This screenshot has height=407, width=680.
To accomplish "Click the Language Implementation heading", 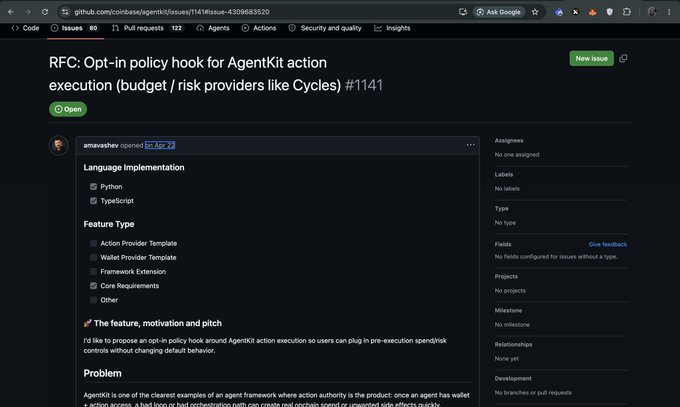I will (134, 167).
